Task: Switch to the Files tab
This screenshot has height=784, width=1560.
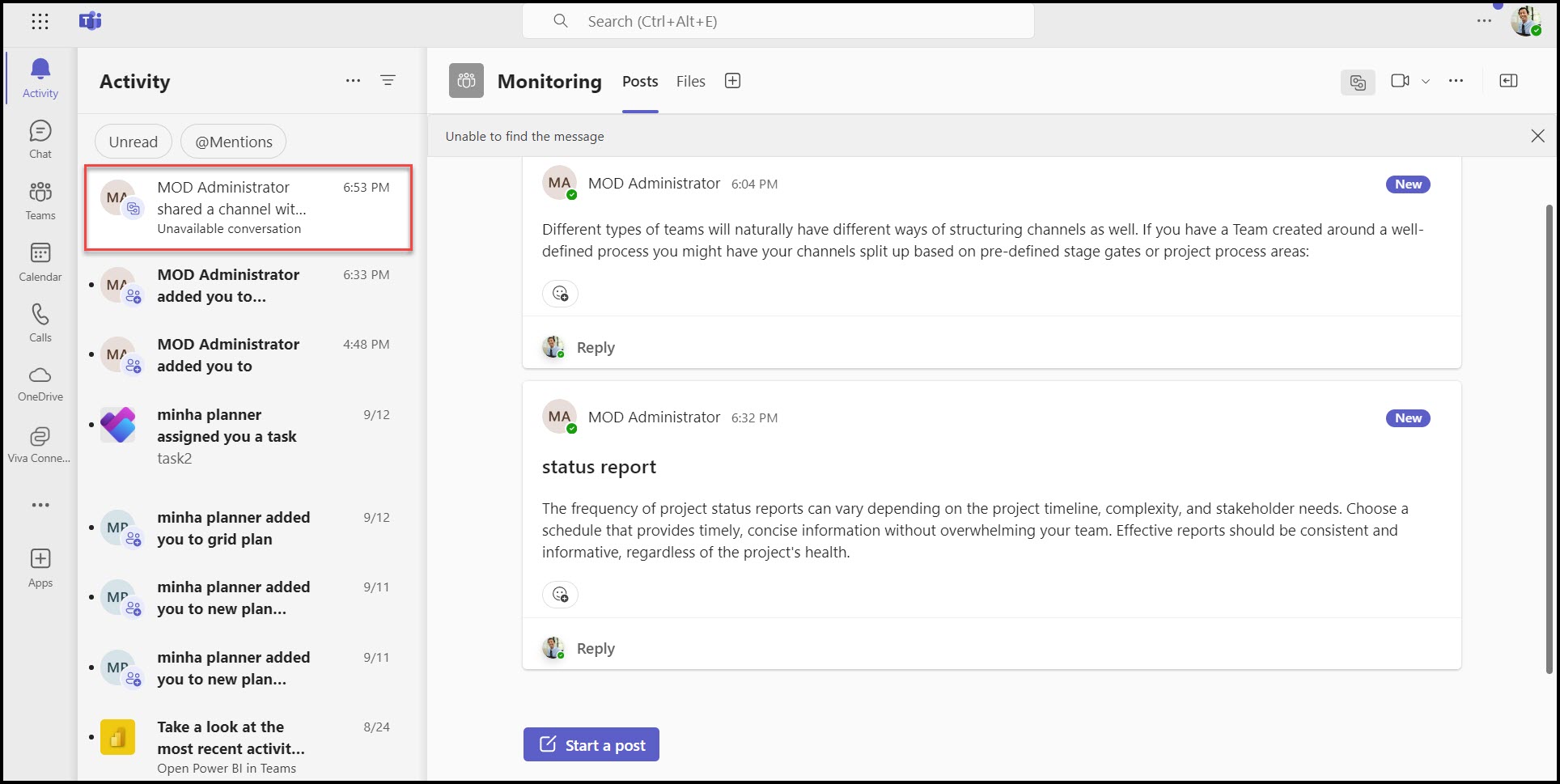Action: (x=690, y=82)
